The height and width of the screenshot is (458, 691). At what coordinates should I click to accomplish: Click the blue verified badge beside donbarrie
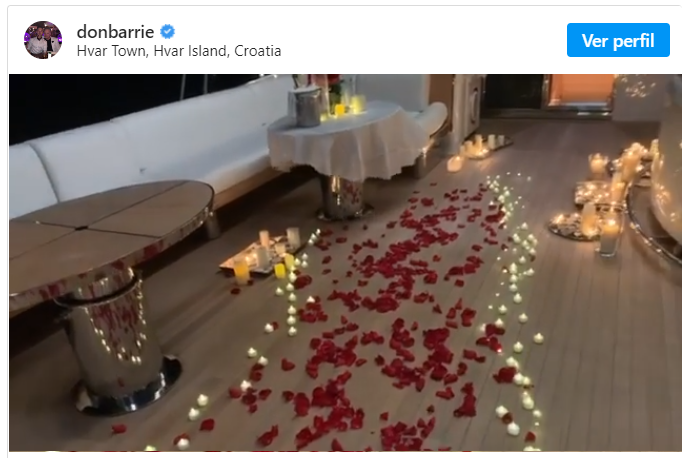click(x=167, y=32)
